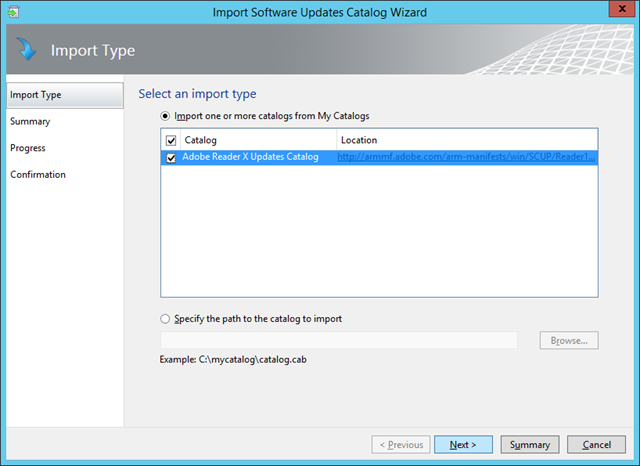Click the Select an import type heading
The image size is (640, 466).
pyautogui.click(x=197, y=94)
